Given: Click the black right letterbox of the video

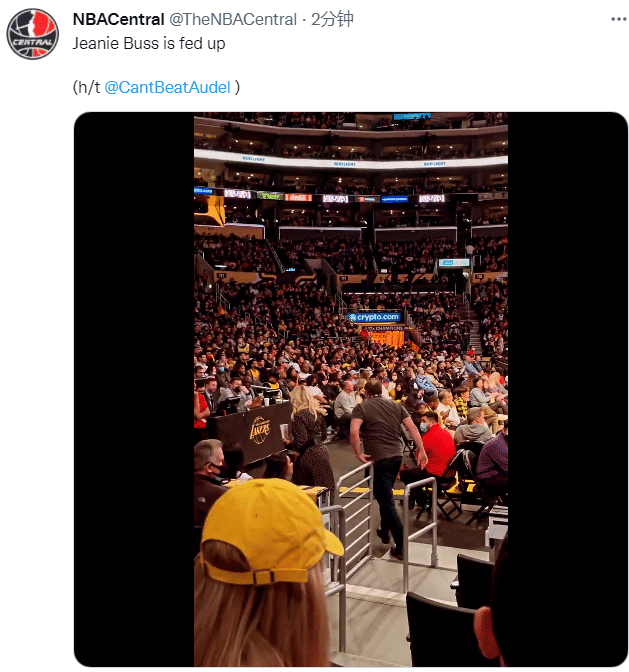Looking at the screenshot, I should 567,388.
